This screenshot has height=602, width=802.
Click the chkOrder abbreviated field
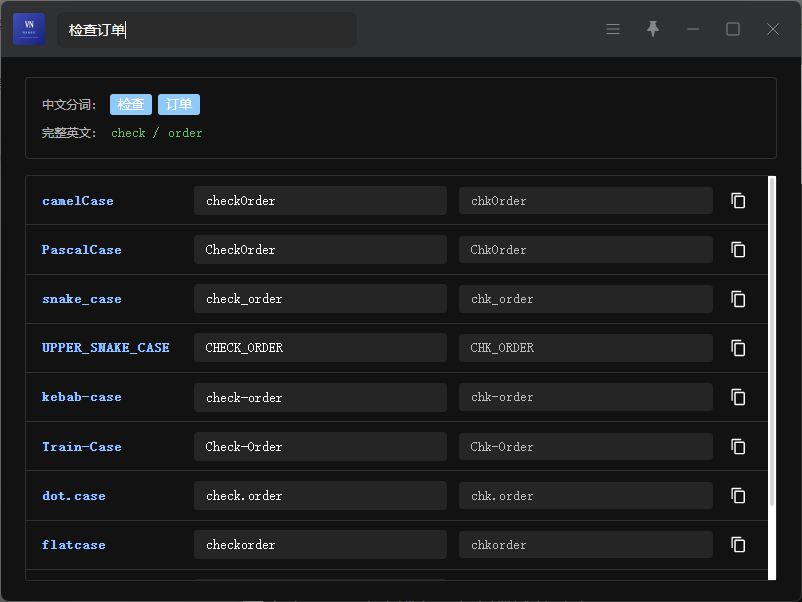586,200
